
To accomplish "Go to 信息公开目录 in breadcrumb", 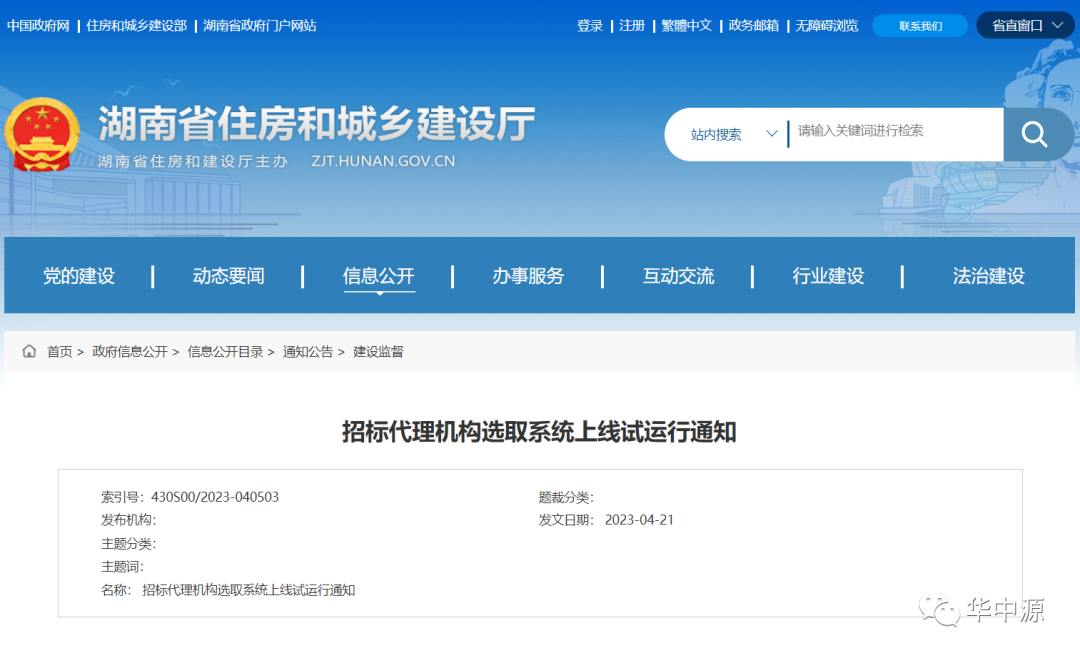I will [x=225, y=352].
